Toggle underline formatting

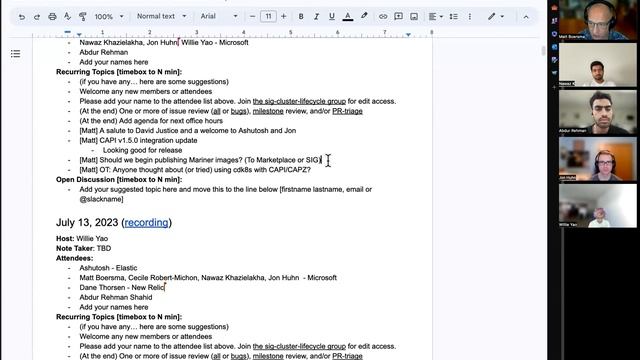332,16
